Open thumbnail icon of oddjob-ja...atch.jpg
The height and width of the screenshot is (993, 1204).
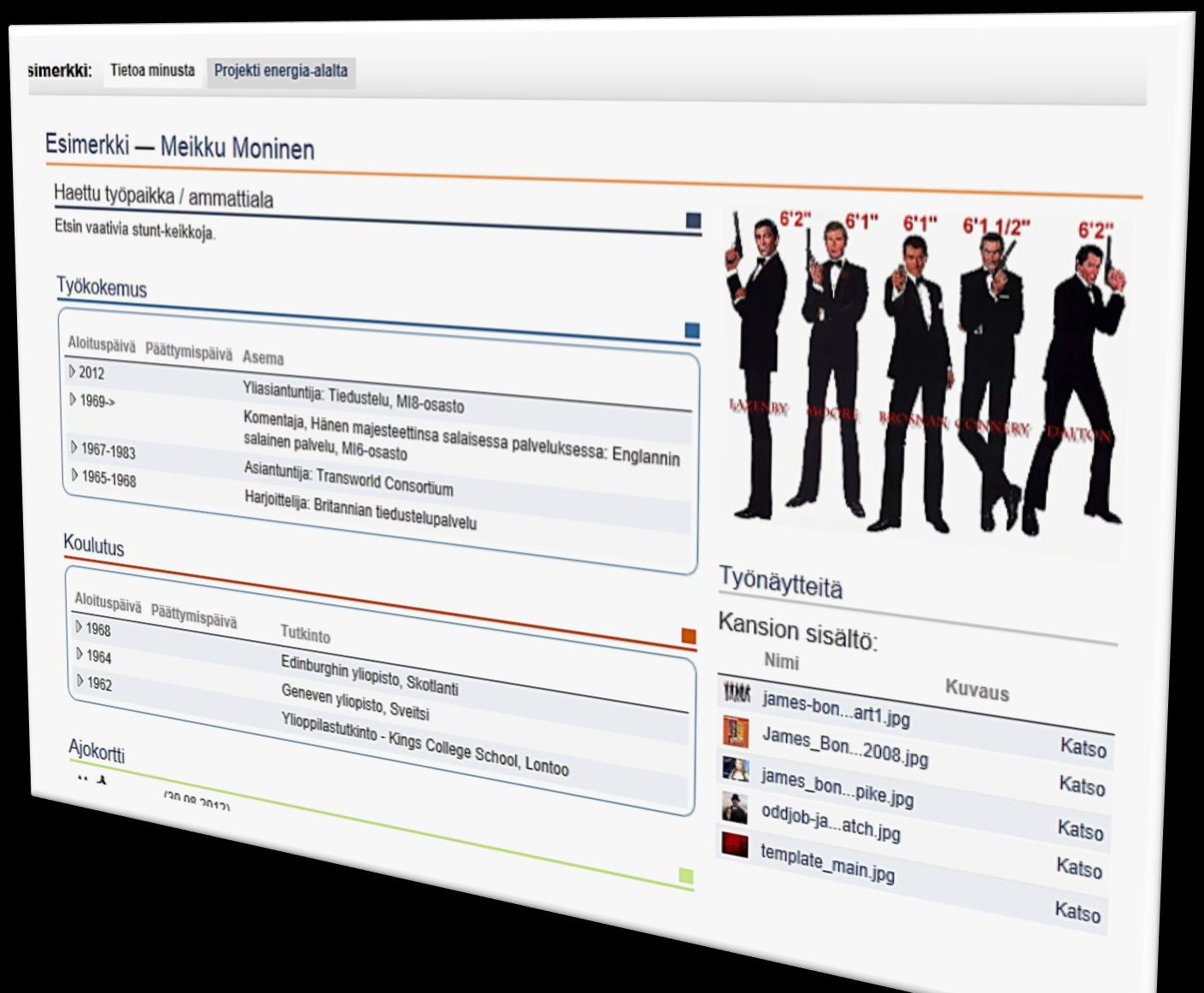735,808
